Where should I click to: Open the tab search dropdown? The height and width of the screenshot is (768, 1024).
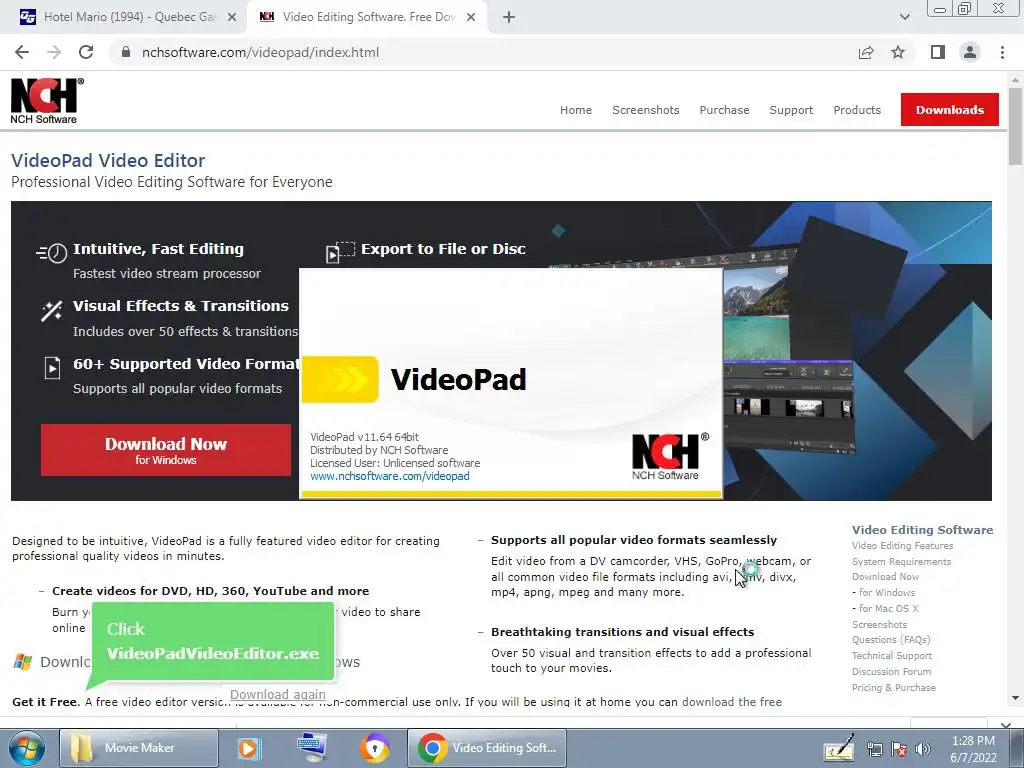(x=904, y=17)
